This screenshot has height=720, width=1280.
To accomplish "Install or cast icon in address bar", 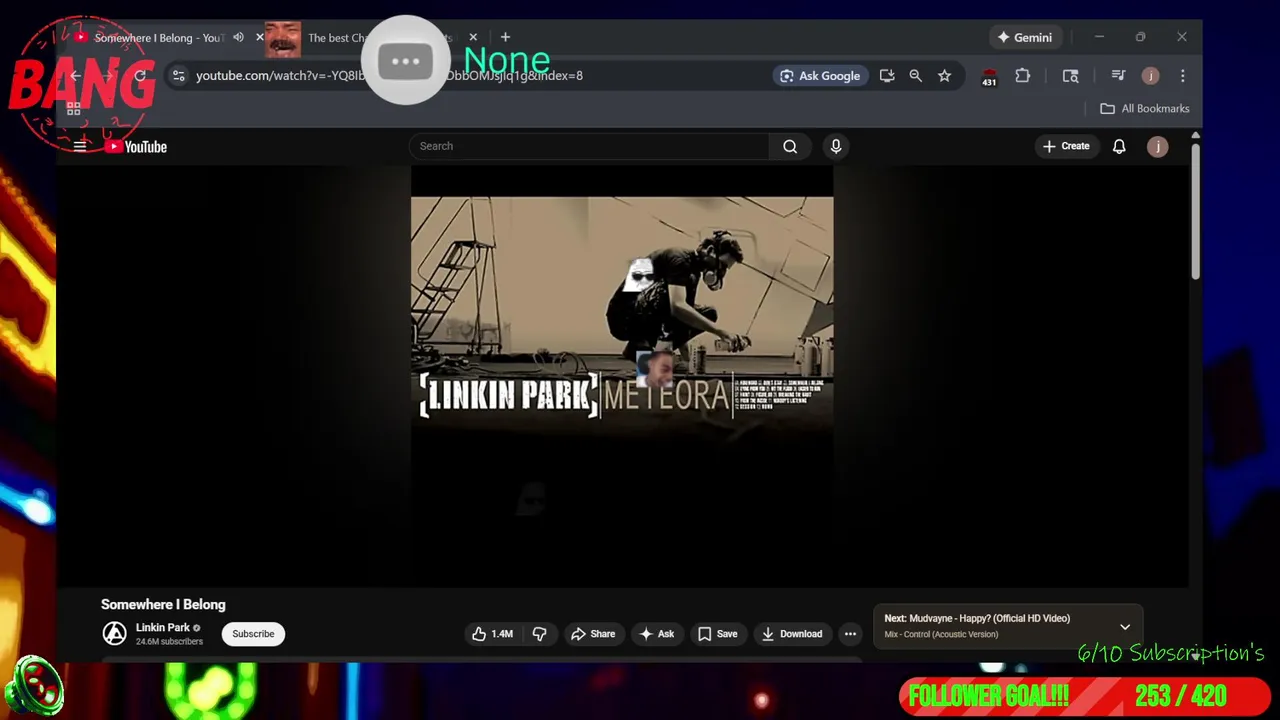I will coord(887,76).
